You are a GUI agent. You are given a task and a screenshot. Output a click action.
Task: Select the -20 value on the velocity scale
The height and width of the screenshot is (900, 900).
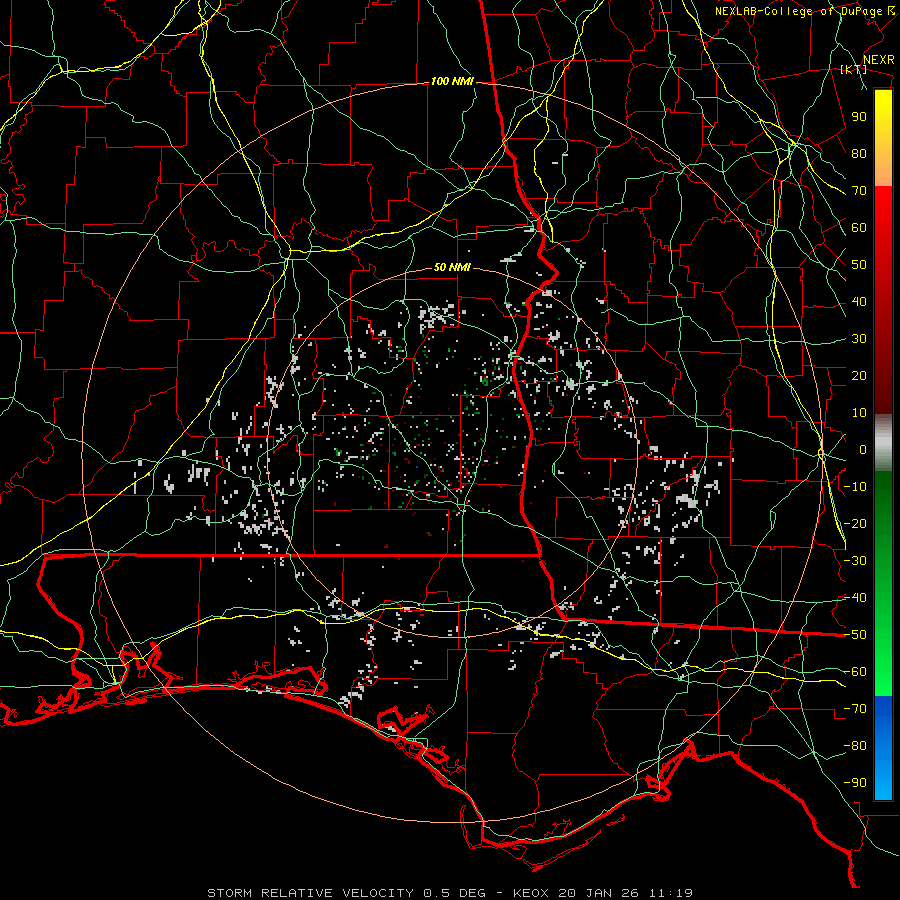(x=855, y=524)
